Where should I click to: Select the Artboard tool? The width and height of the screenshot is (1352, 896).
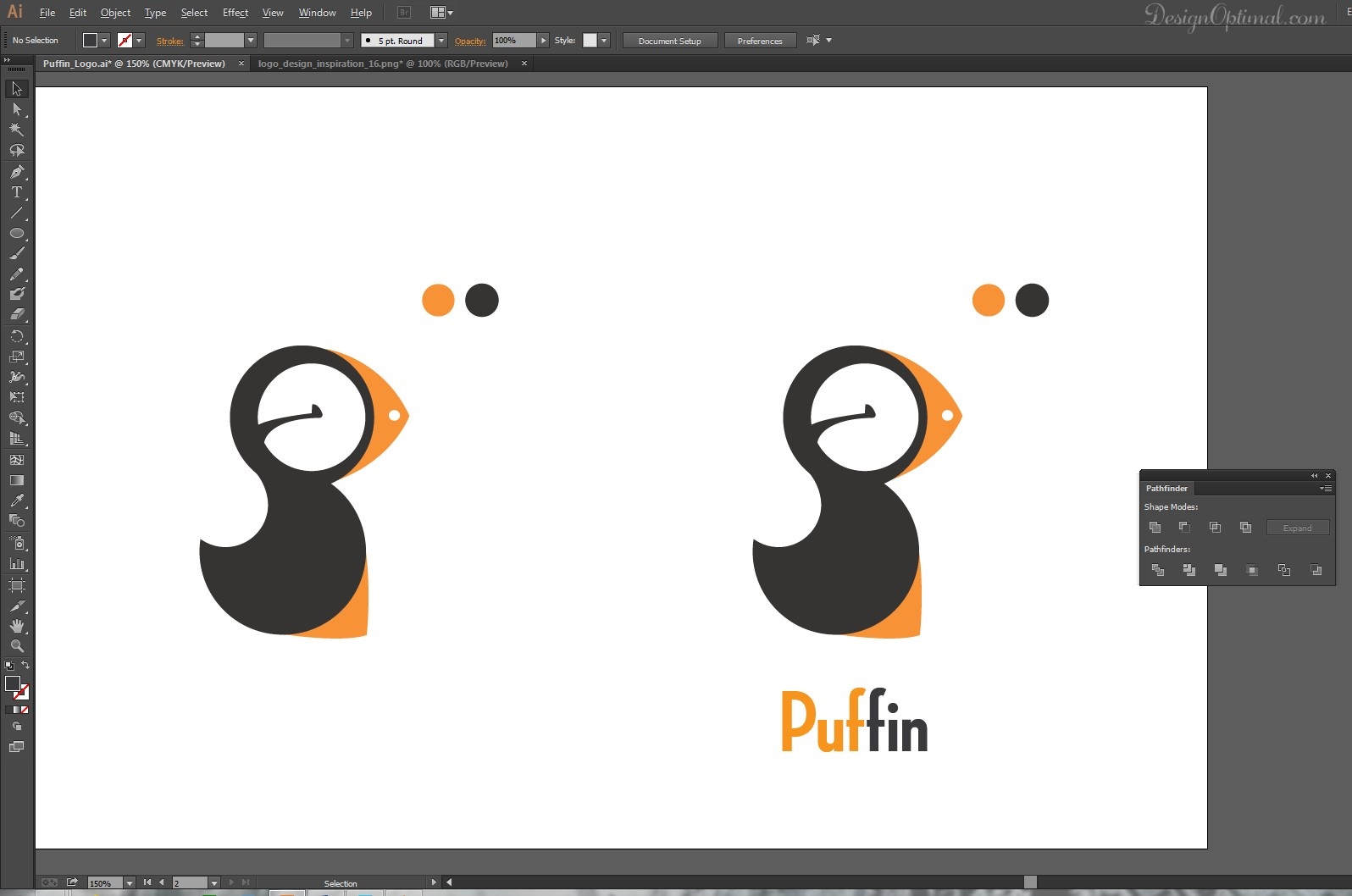pyautogui.click(x=16, y=584)
